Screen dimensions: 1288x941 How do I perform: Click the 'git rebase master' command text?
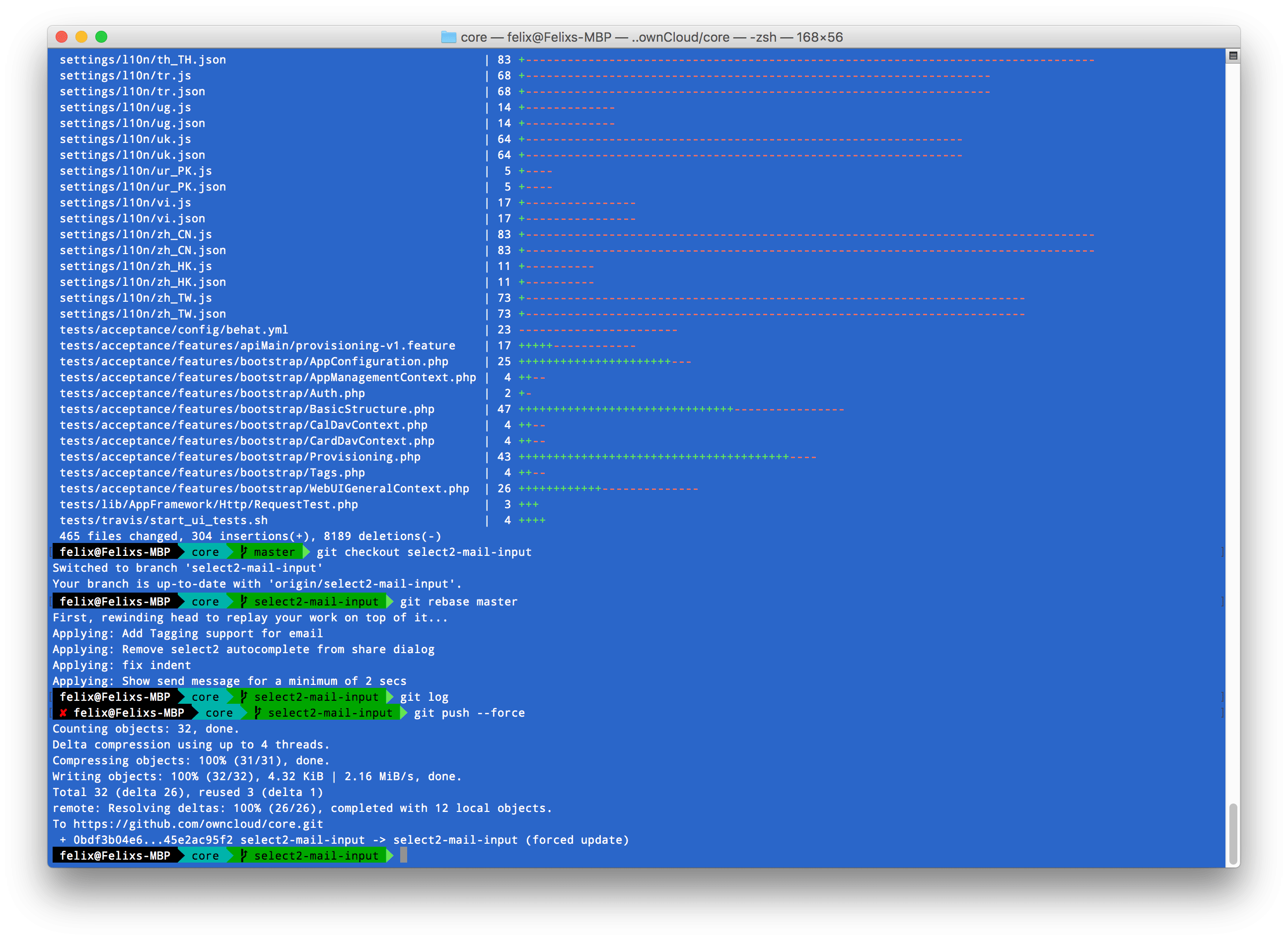458,602
